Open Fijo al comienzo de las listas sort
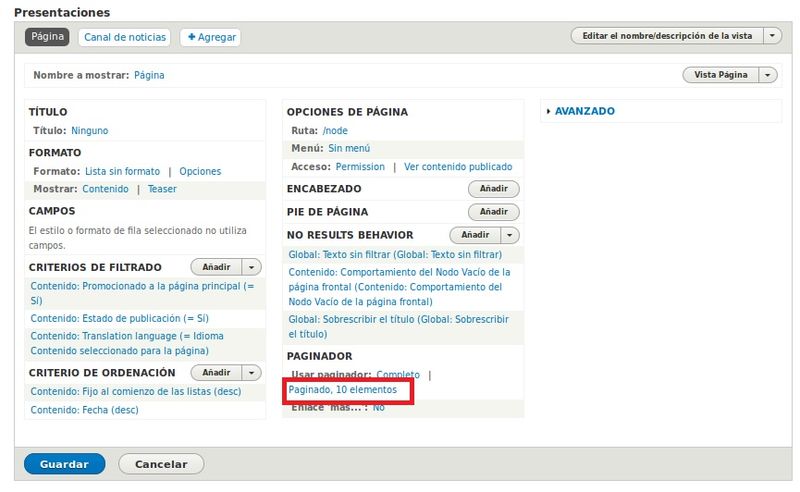800x492 pixels. click(136, 391)
